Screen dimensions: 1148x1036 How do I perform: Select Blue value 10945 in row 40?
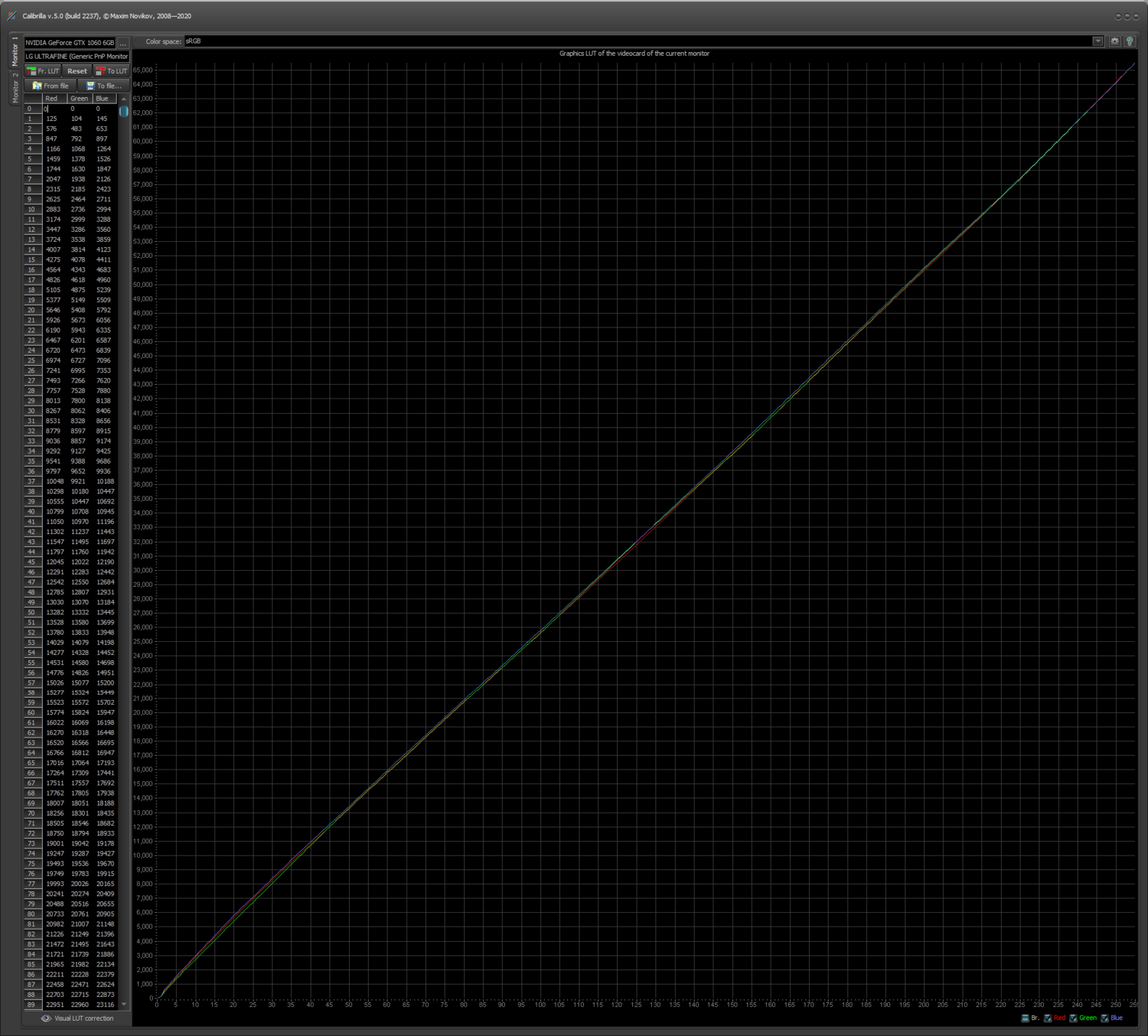click(x=106, y=512)
